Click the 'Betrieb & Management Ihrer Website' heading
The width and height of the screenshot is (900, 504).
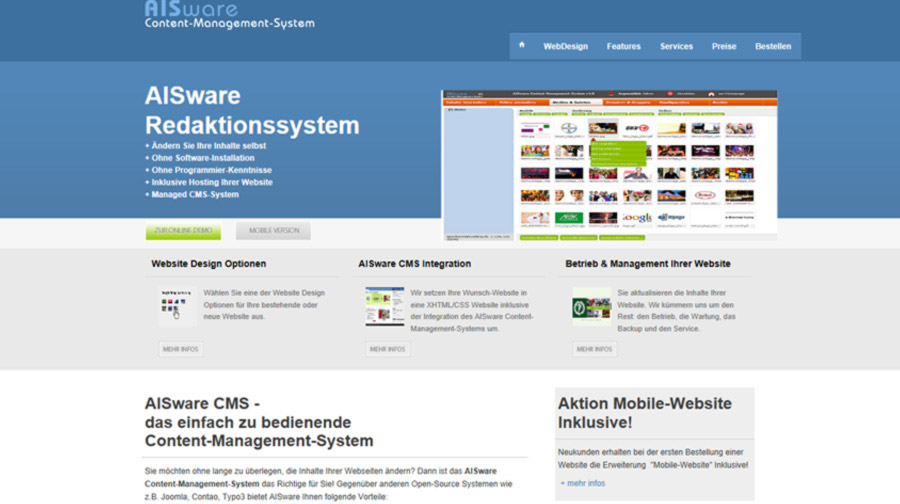[647, 264]
